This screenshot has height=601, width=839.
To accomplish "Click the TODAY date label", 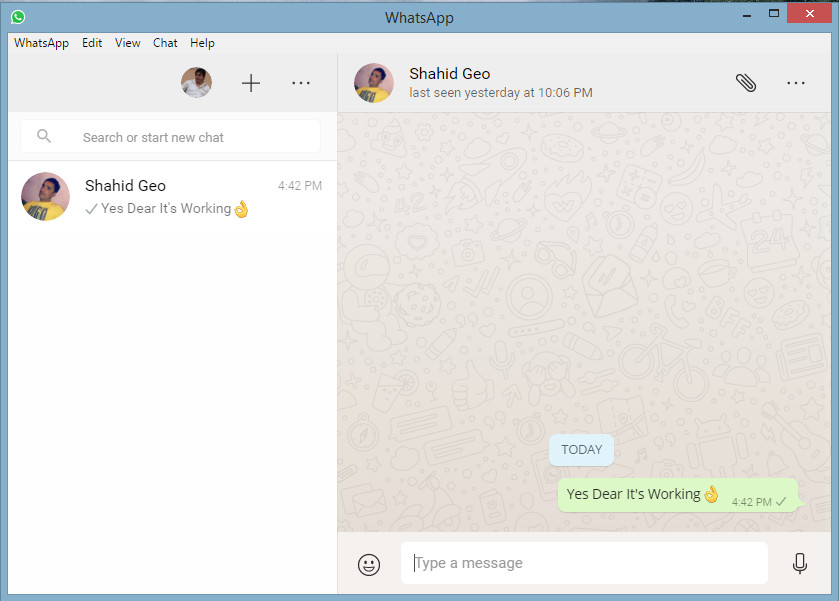I will click(582, 450).
